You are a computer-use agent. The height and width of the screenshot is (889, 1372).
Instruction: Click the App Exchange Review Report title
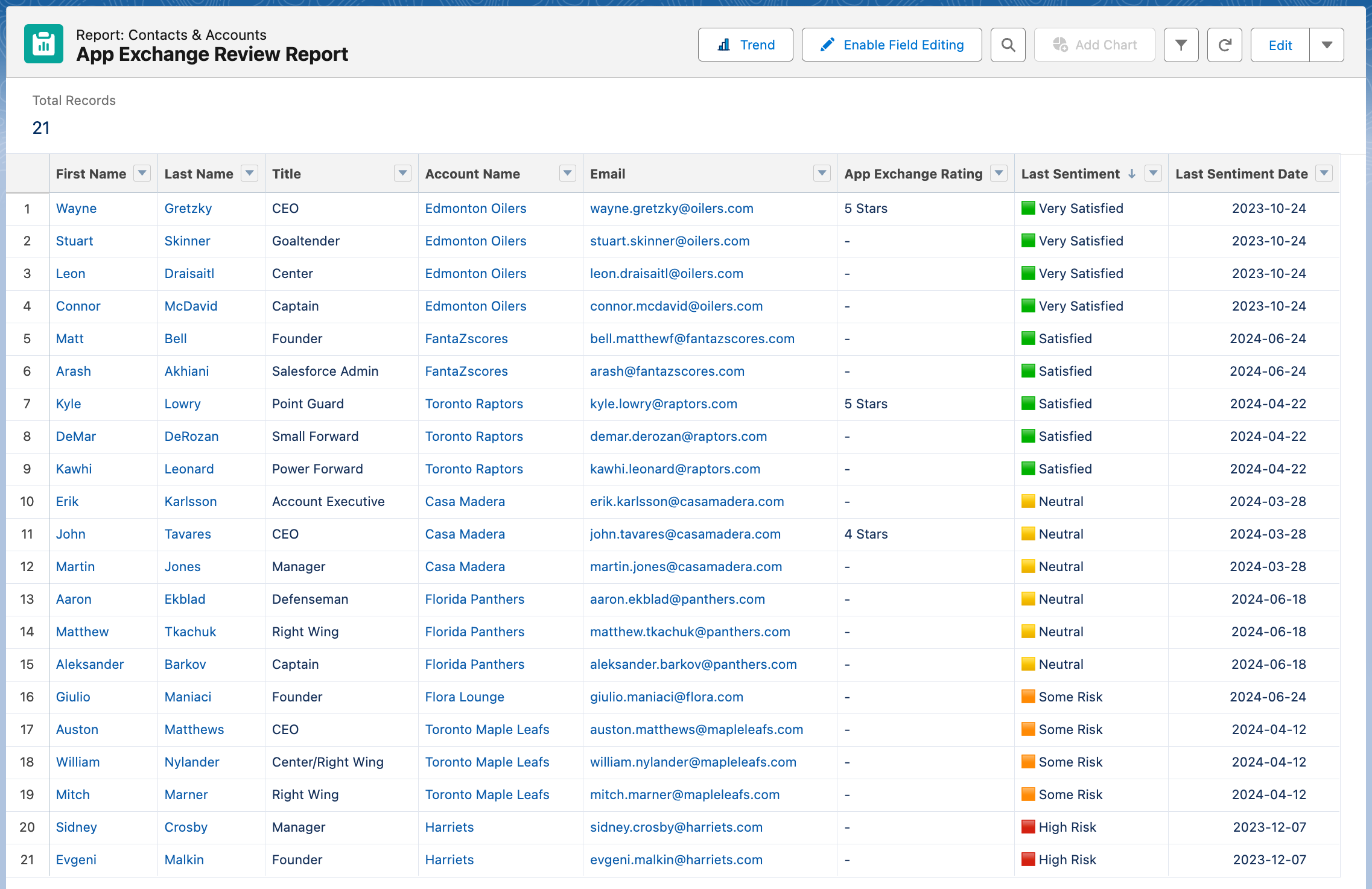pos(212,54)
